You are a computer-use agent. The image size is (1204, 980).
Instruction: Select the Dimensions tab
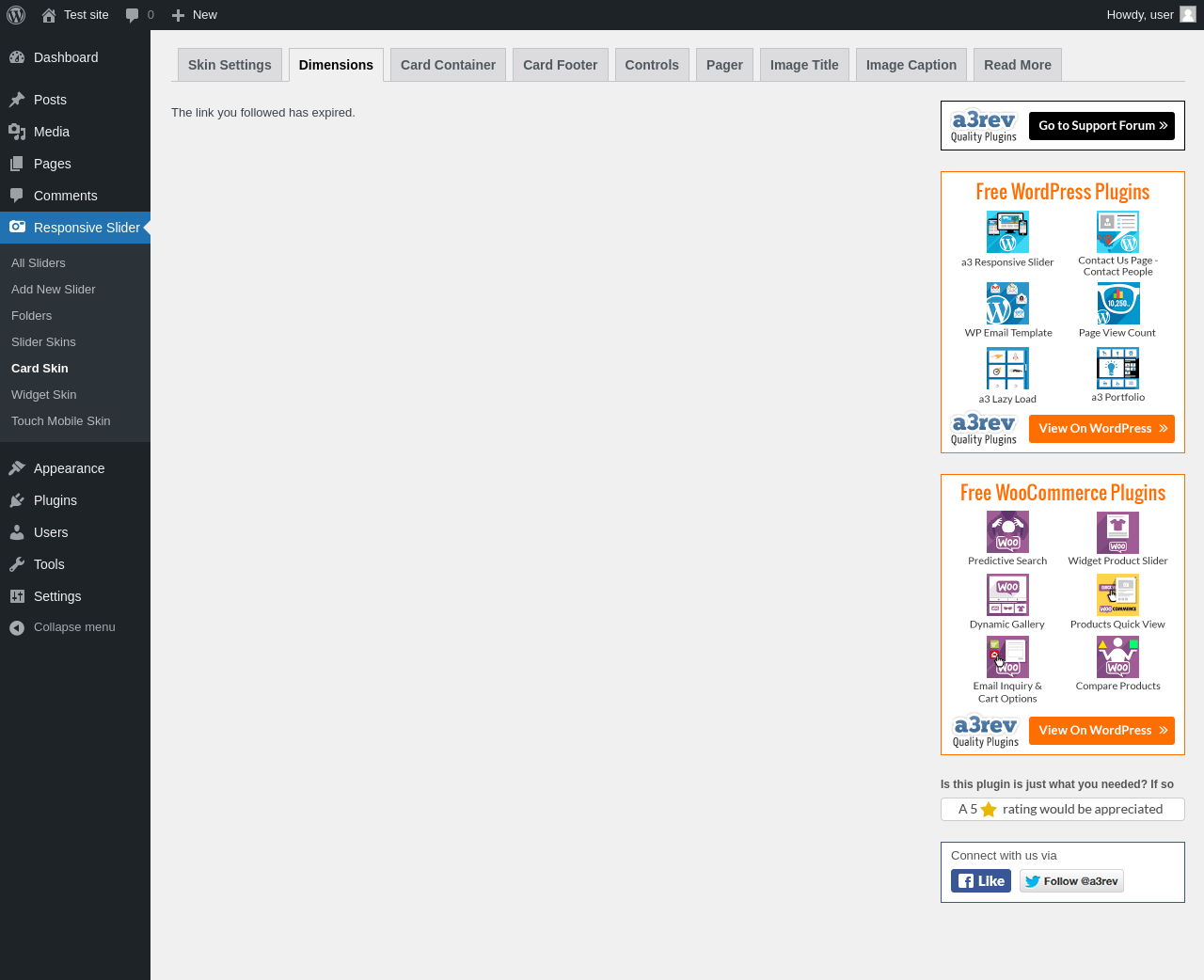336,65
